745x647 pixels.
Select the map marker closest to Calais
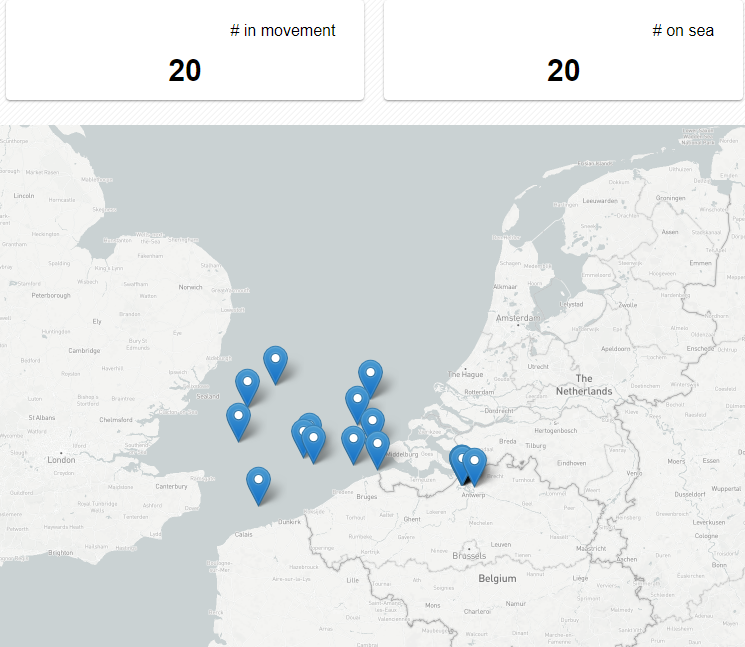pyautogui.click(x=258, y=483)
